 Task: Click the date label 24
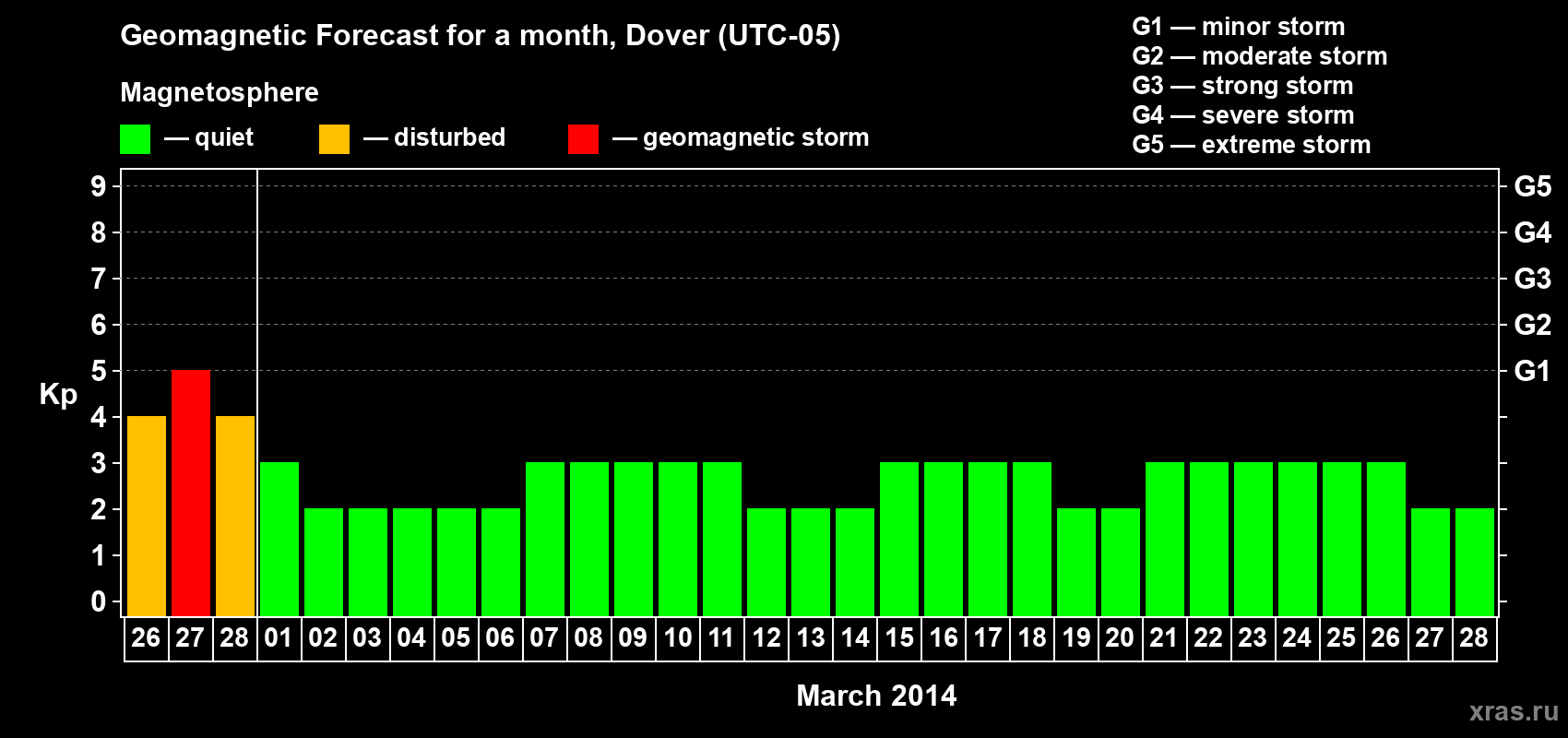(x=1297, y=638)
